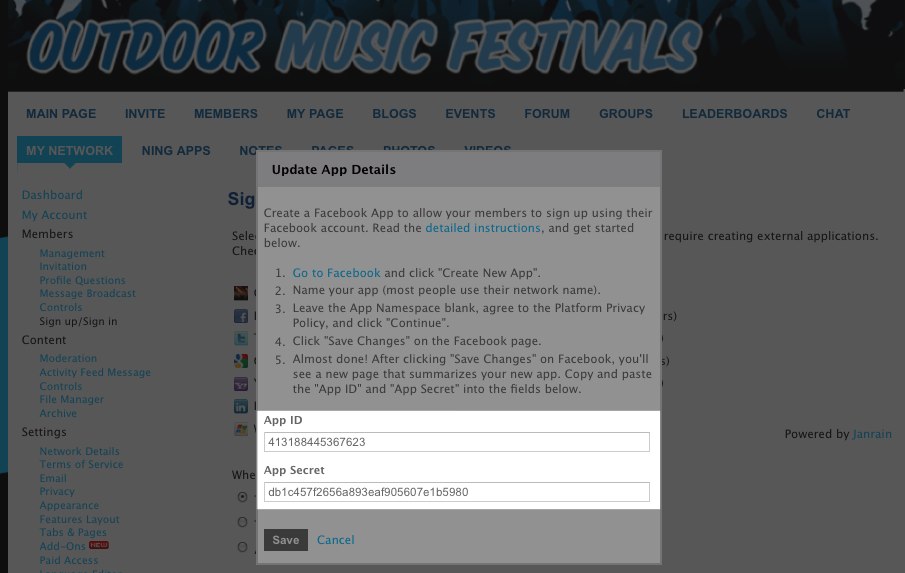
Task: Select the second radio option
Action: click(x=242, y=522)
